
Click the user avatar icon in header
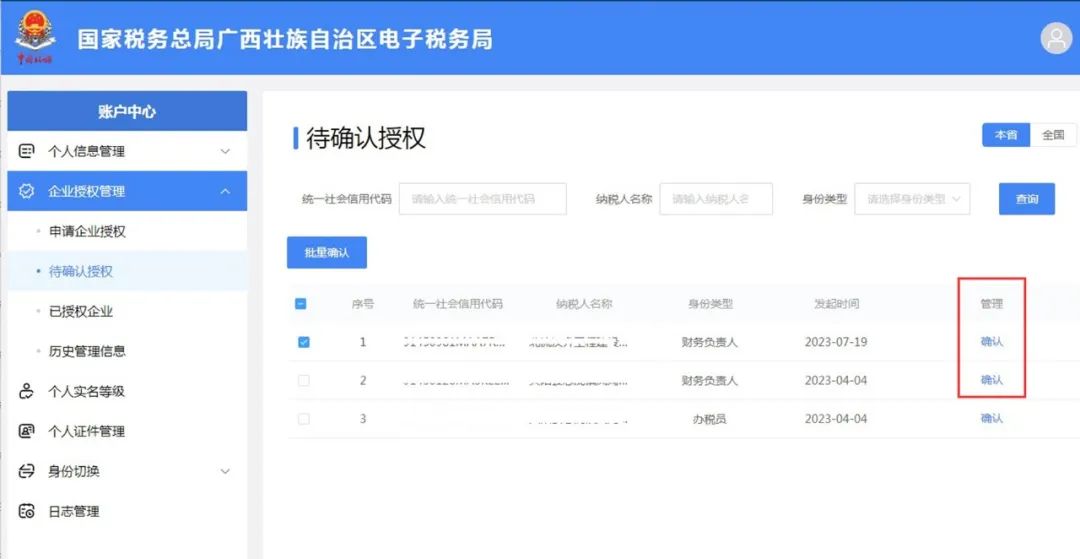1055,38
